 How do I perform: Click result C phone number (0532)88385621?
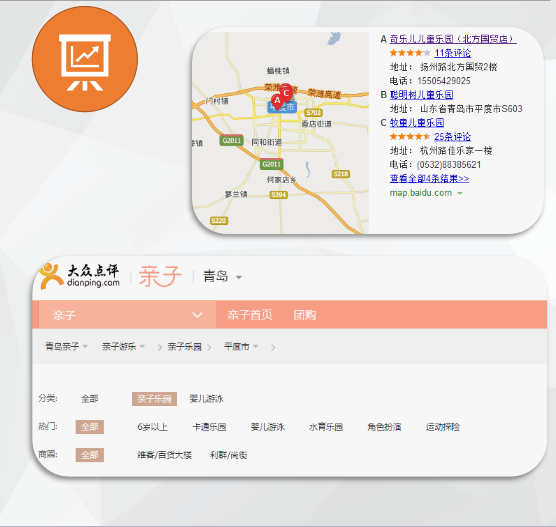coord(449,165)
